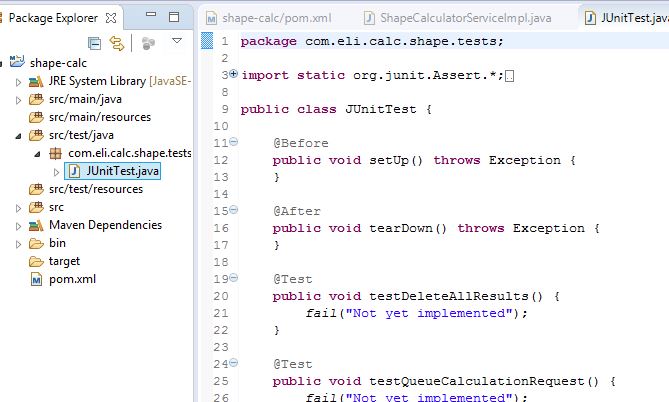Select src/test/resources folder
The width and height of the screenshot is (669, 402).
coord(96,189)
